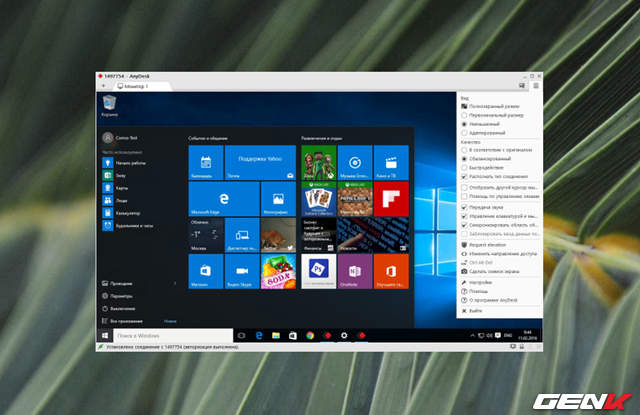The height and width of the screenshot is (415, 640).
Task: Open О программе AnyDesk menu item
Action: tap(489, 300)
